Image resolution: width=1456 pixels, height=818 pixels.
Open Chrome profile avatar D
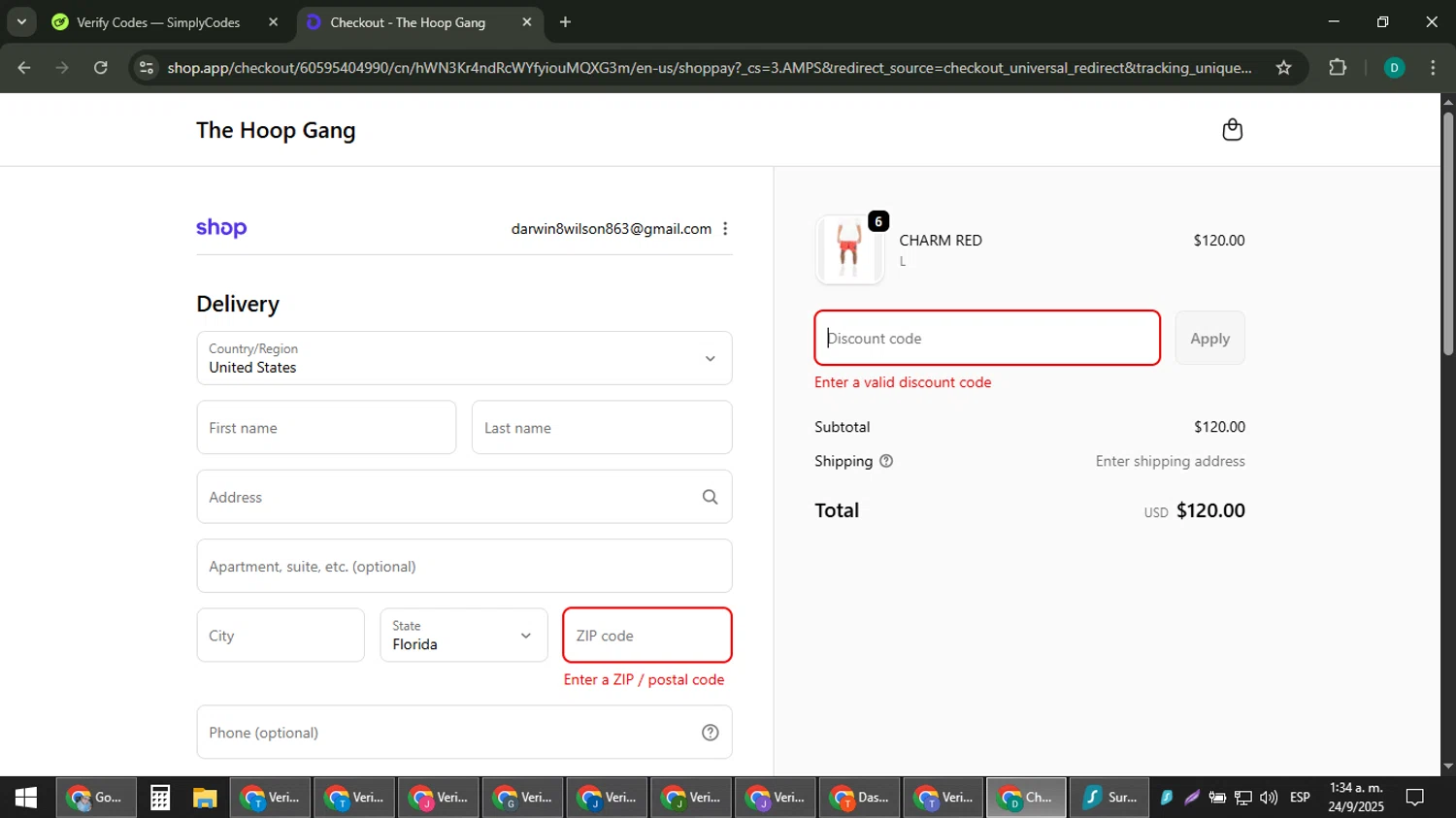1394,68
